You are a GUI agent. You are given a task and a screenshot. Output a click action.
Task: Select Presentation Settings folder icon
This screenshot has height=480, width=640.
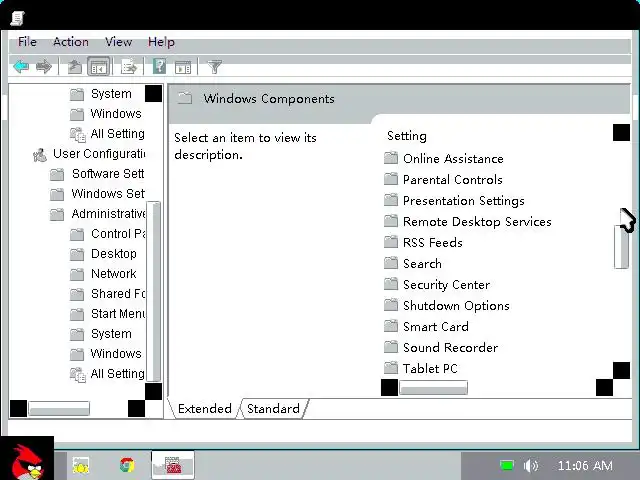[391, 200]
